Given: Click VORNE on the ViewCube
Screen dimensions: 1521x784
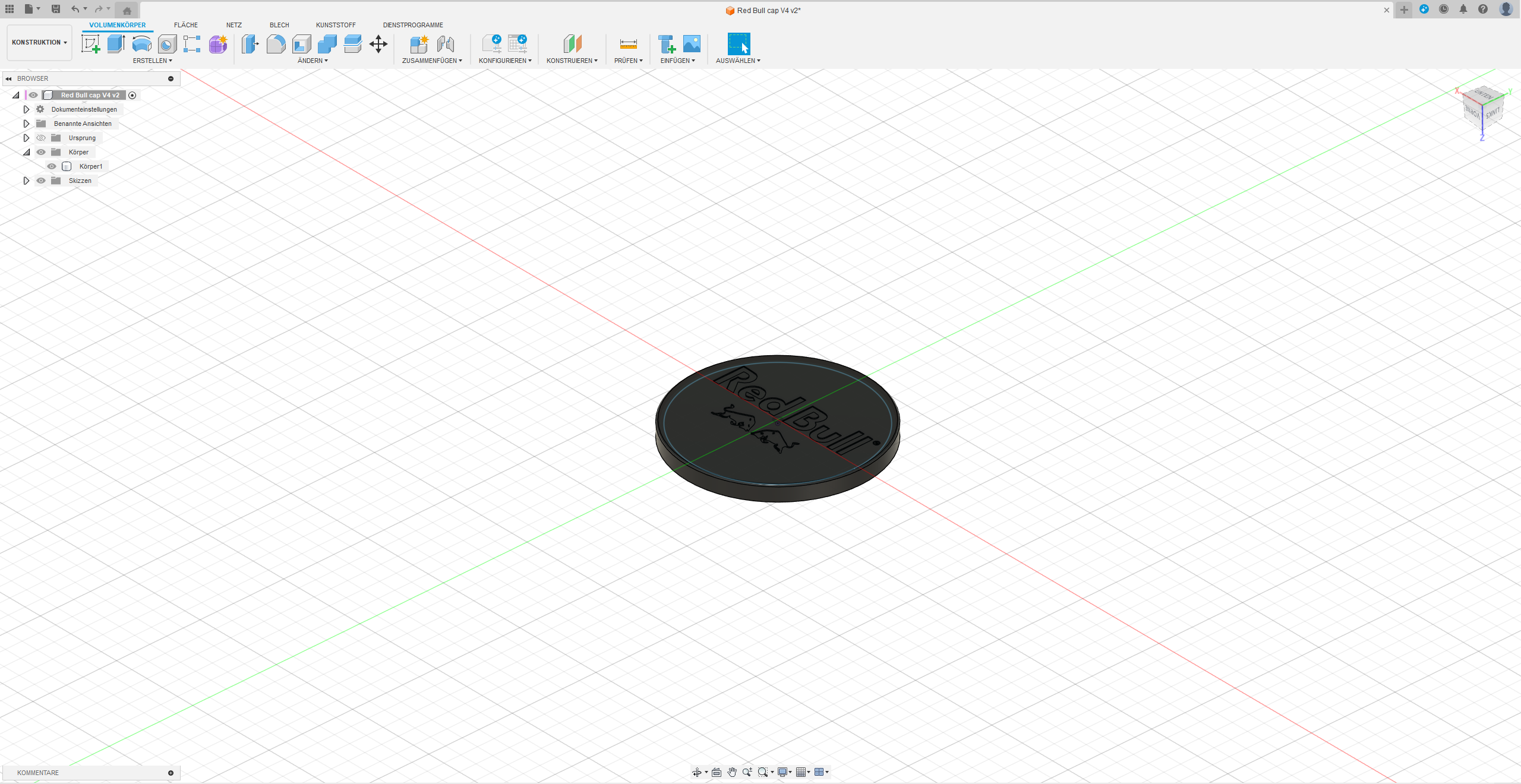Looking at the screenshot, I should pos(1473,114).
